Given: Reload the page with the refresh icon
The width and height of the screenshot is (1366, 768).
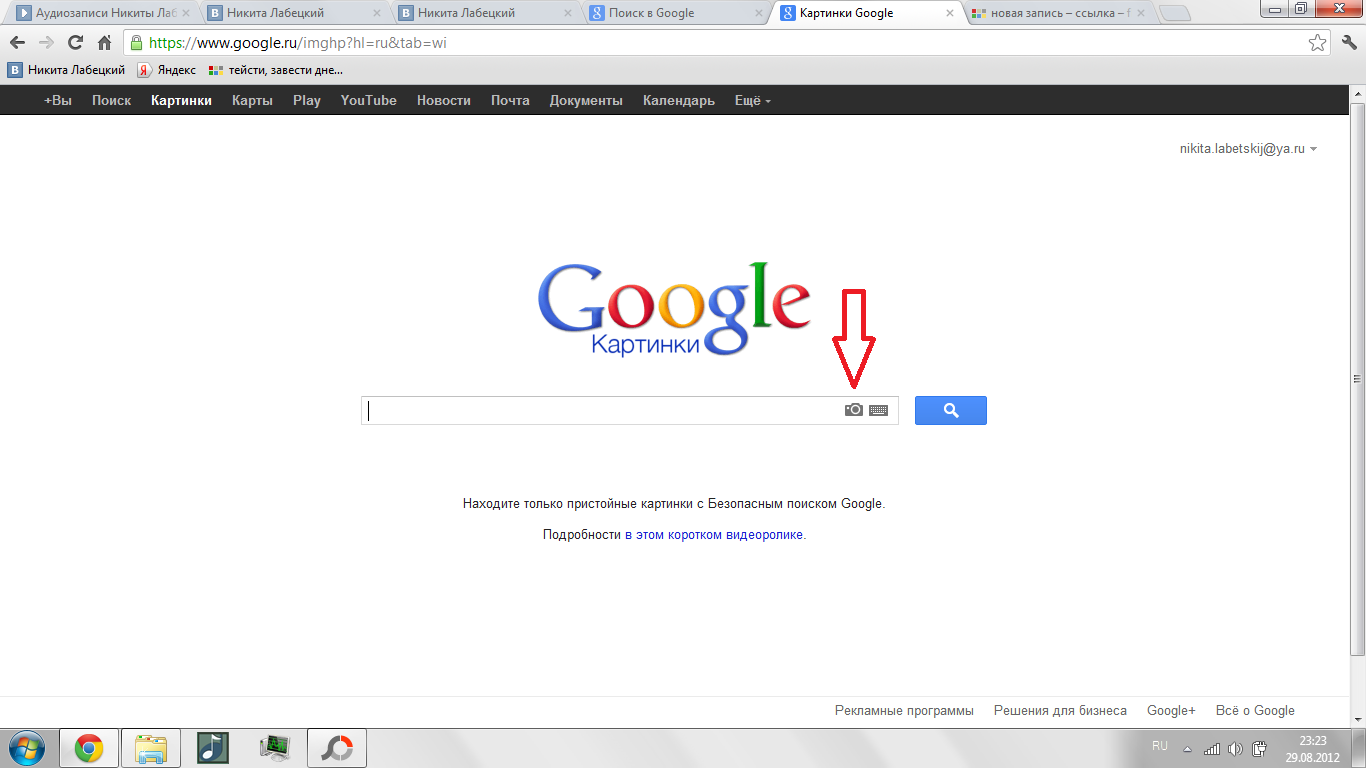Looking at the screenshot, I should pyautogui.click(x=75, y=43).
